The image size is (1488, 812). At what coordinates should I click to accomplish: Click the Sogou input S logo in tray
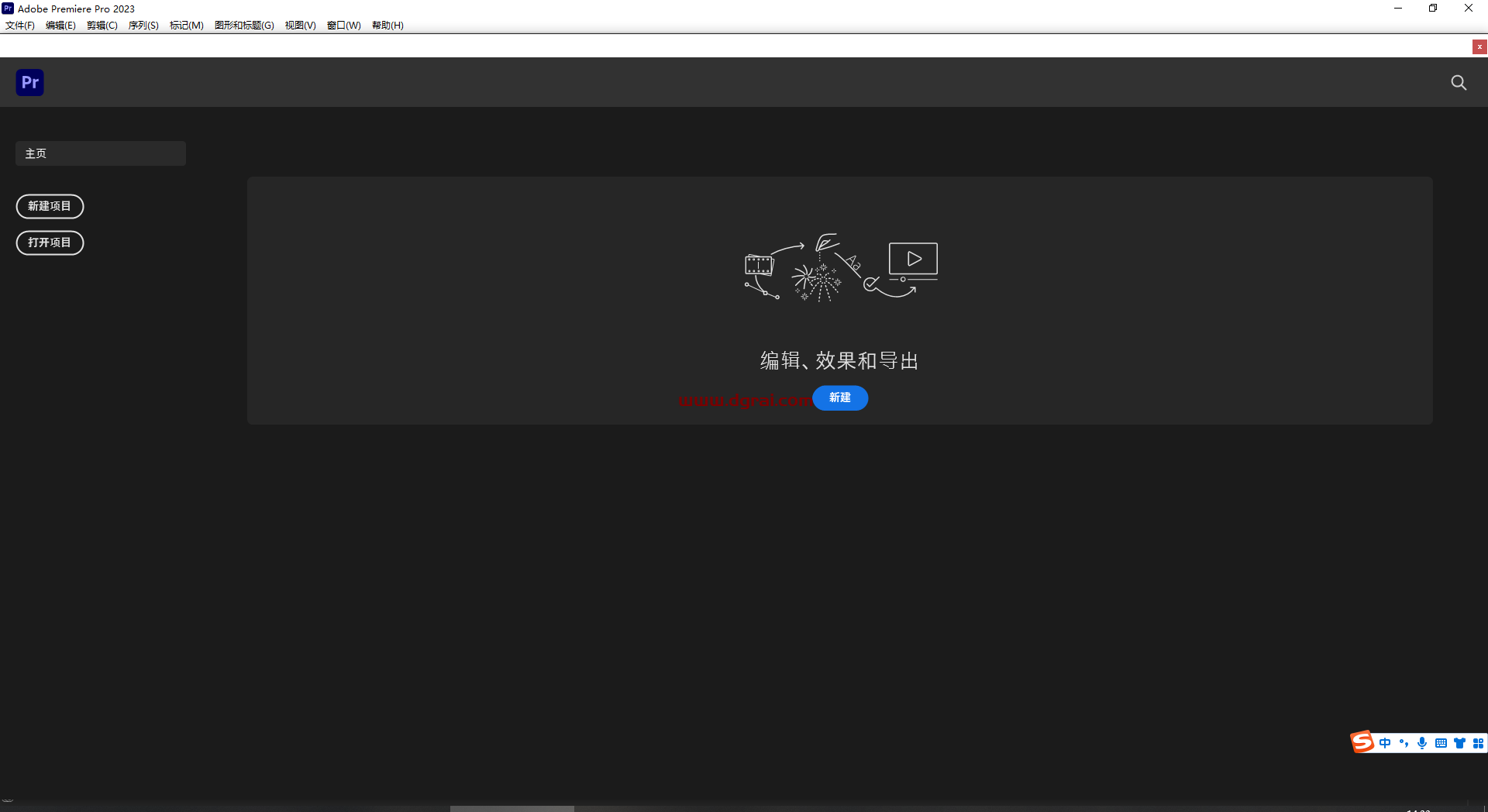pyautogui.click(x=1362, y=742)
